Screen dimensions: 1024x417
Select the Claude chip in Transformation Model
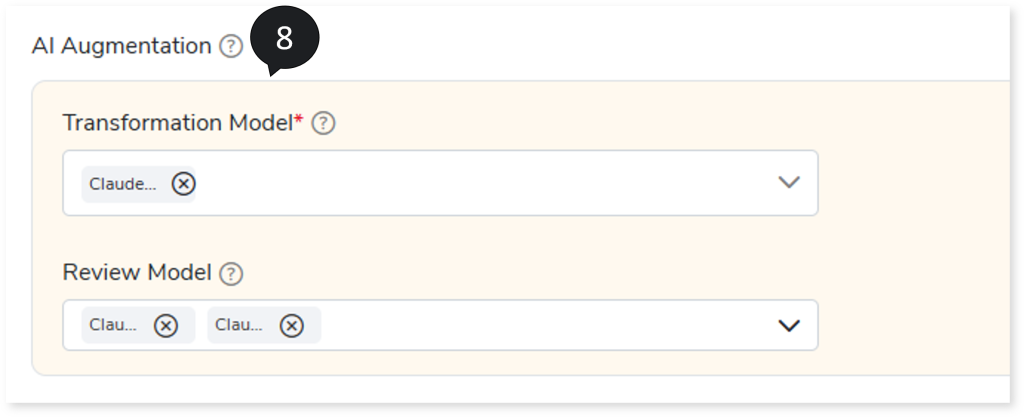[122, 184]
